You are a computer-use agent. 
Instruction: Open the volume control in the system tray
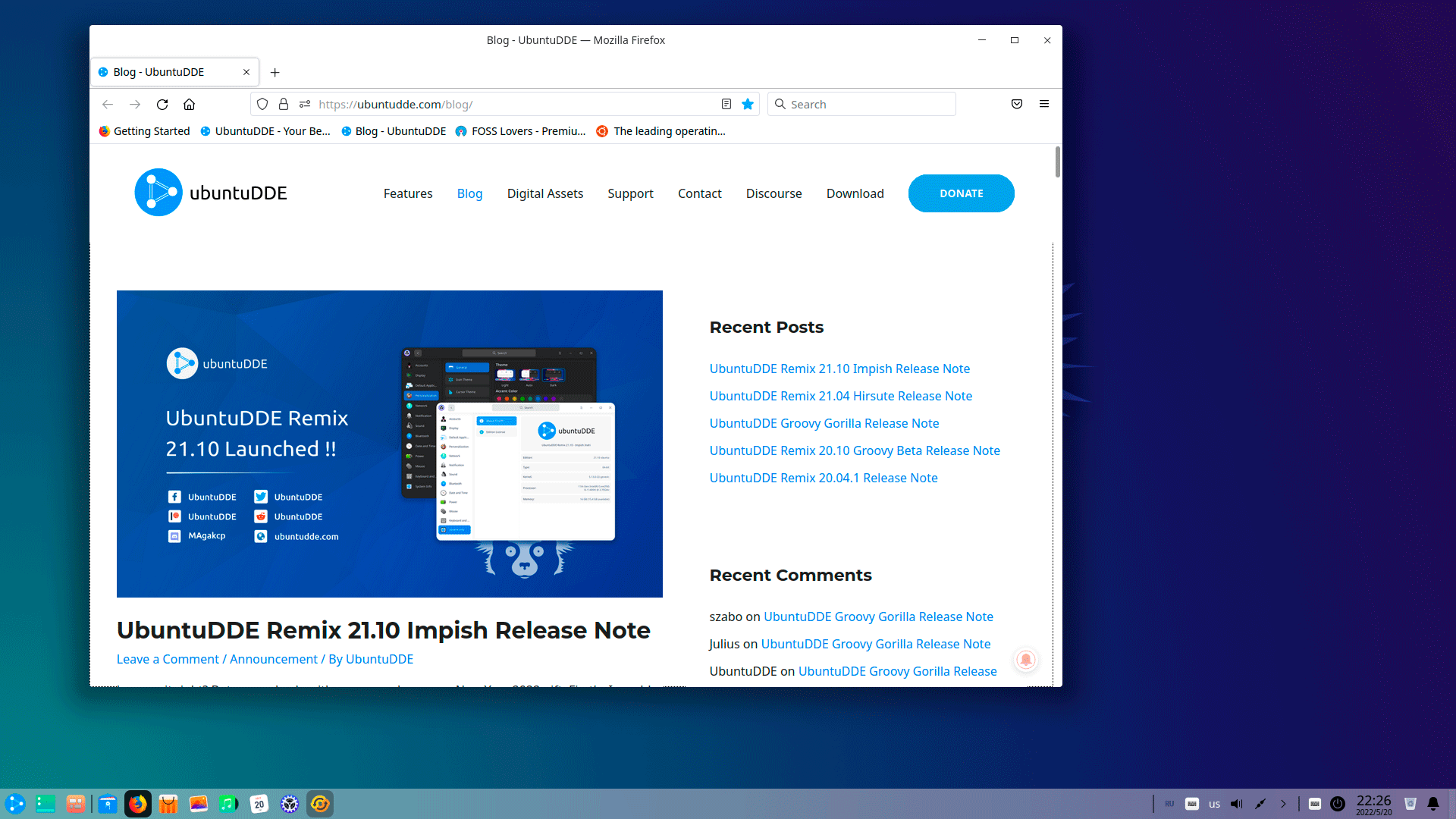tap(1237, 804)
